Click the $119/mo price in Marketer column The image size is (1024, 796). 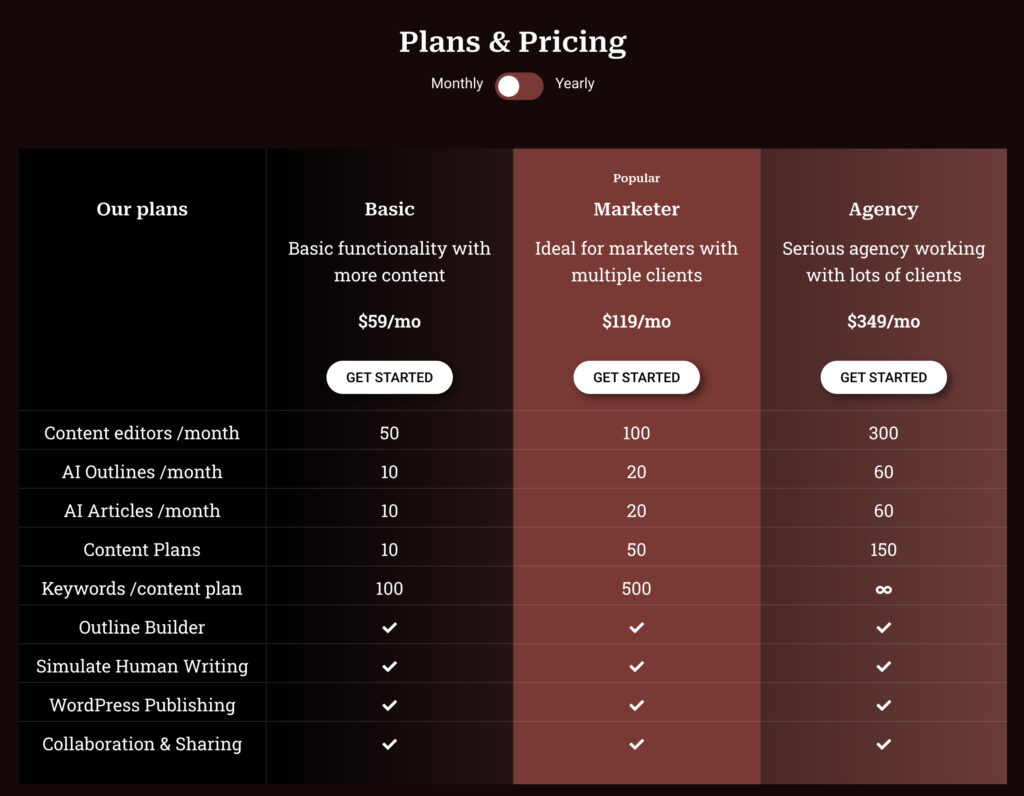pos(636,321)
